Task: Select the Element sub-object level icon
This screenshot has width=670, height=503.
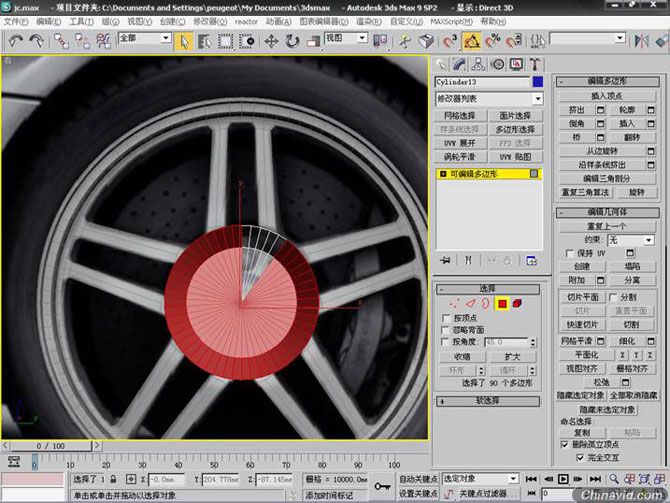Action: pos(517,304)
